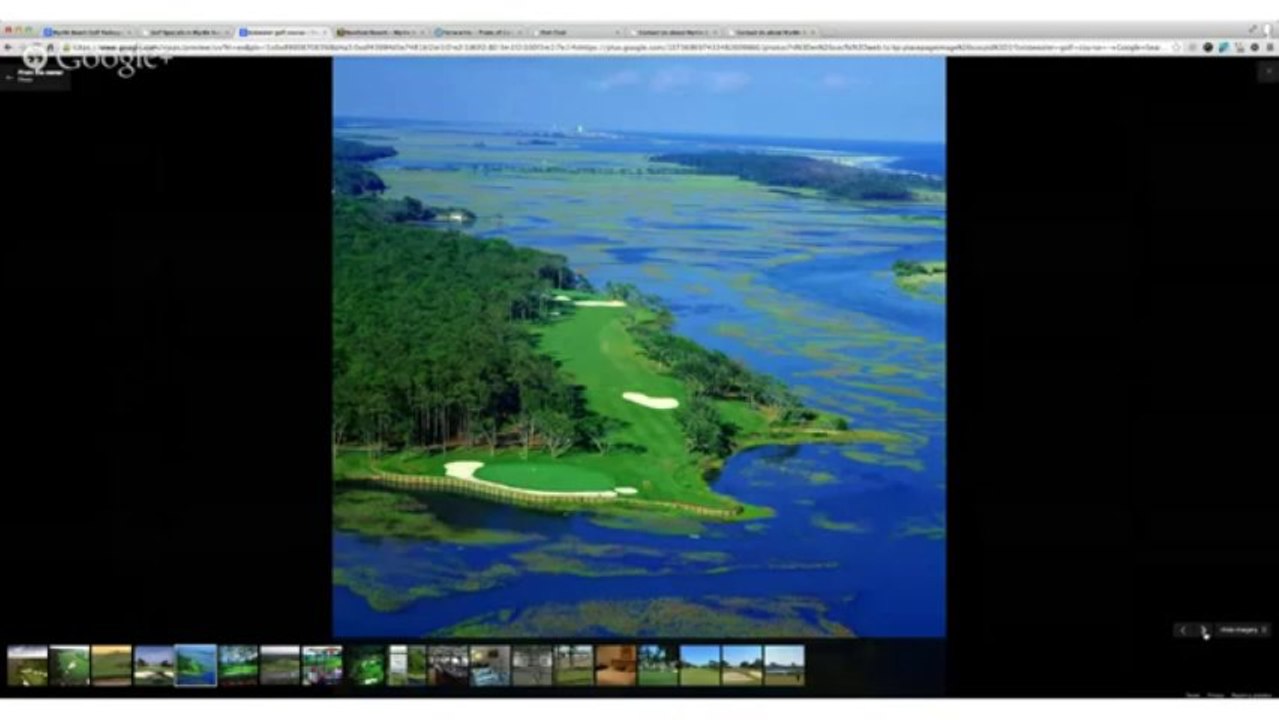Open the orange-tinted bedroom thumbnail

(615, 665)
